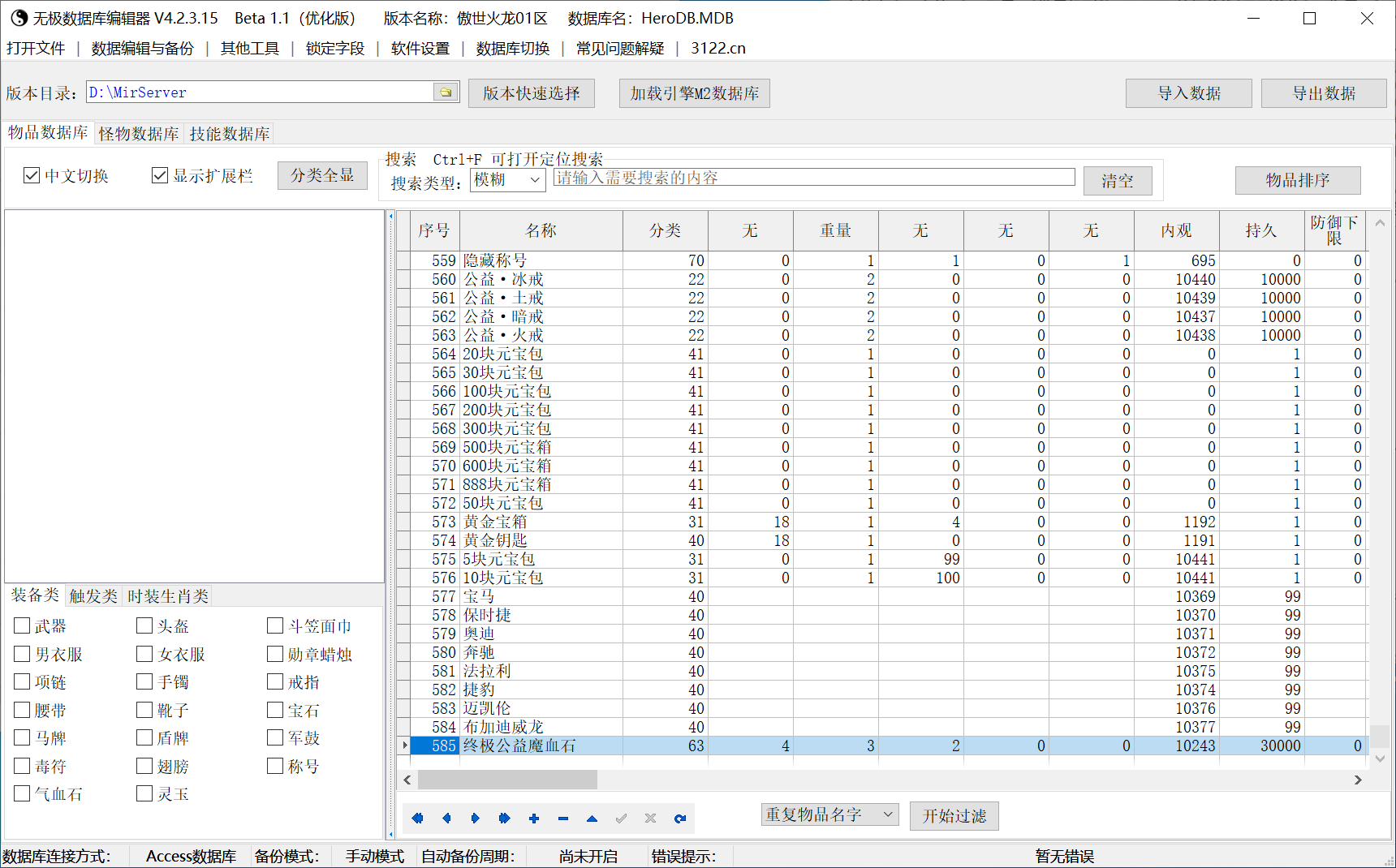This screenshot has height=868, width=1396.
Task: Switch to 怪物数据库 tab
Action: point(139,134)
